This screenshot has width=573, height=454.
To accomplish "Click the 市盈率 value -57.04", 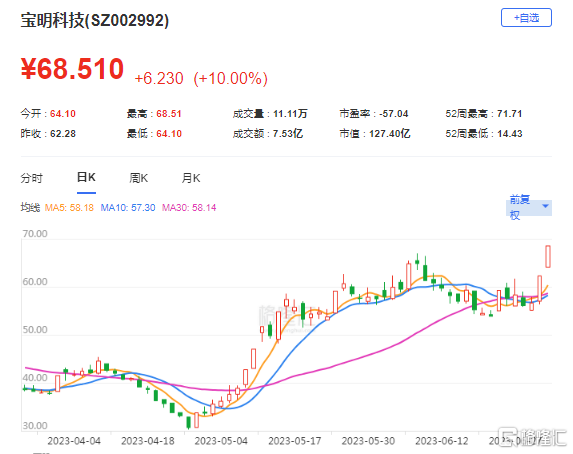I will click(394, 114).
